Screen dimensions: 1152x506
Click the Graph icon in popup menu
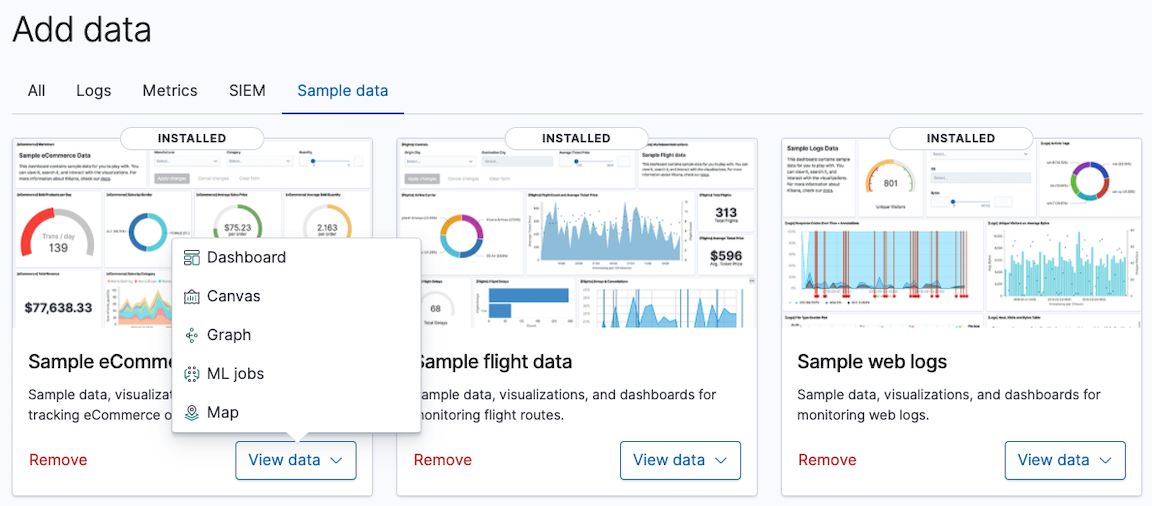click(x=192, y=336)
